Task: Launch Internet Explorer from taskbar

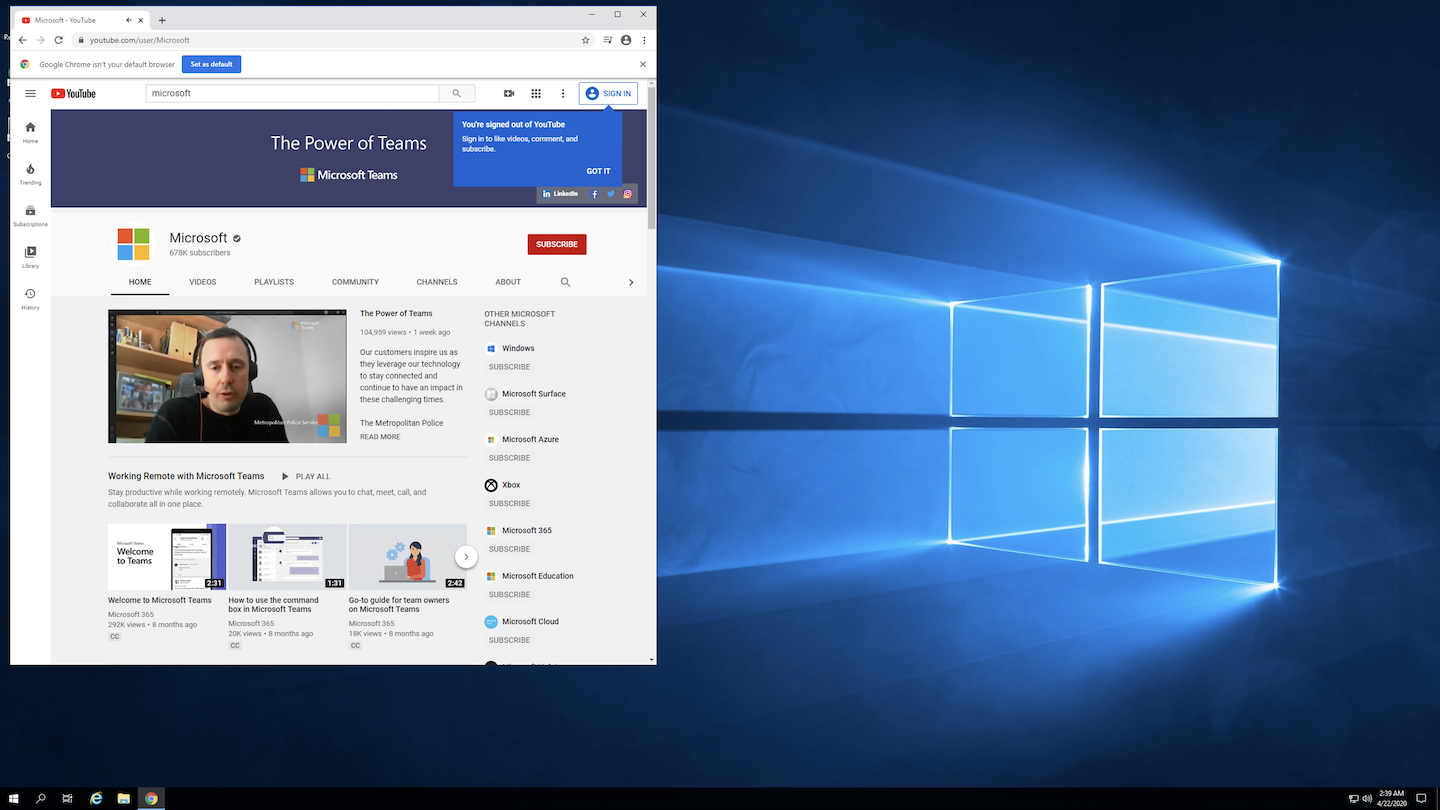Action: pos(96,799)
